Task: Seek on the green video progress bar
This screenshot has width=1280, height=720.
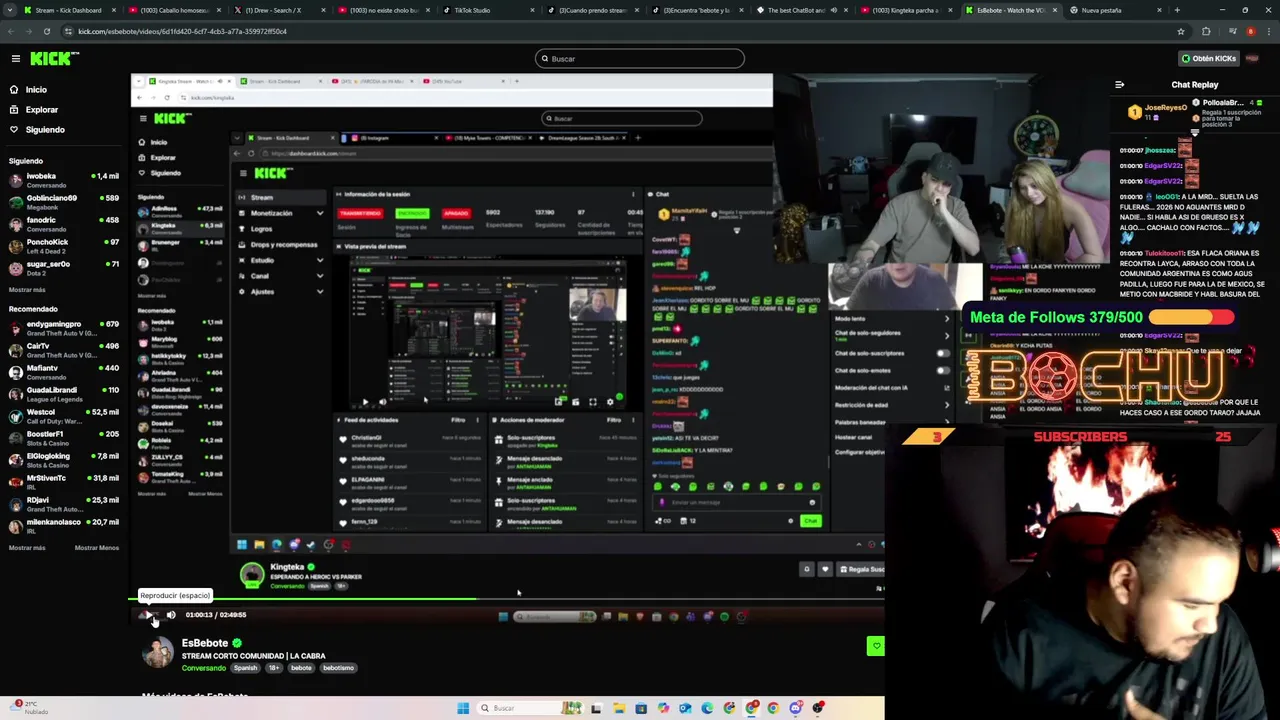Action: click(x=506, y=599)
